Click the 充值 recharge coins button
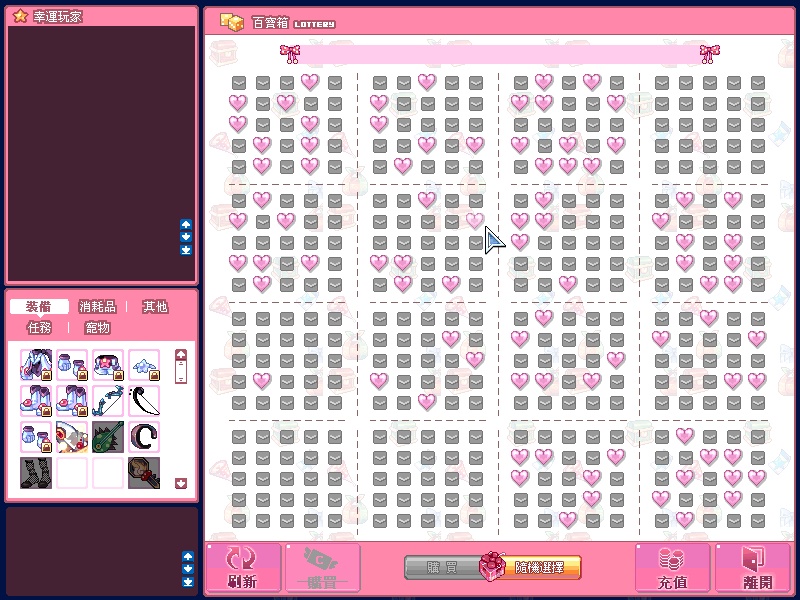800x600 pixels. point(671,567)
